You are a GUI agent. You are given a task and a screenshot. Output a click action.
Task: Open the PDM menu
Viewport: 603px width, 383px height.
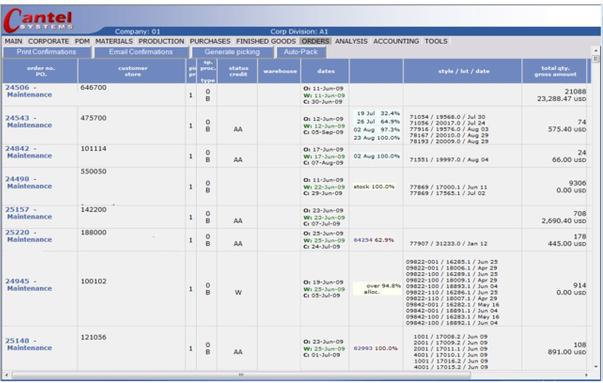pyautogui.click(x=82, y=41)
